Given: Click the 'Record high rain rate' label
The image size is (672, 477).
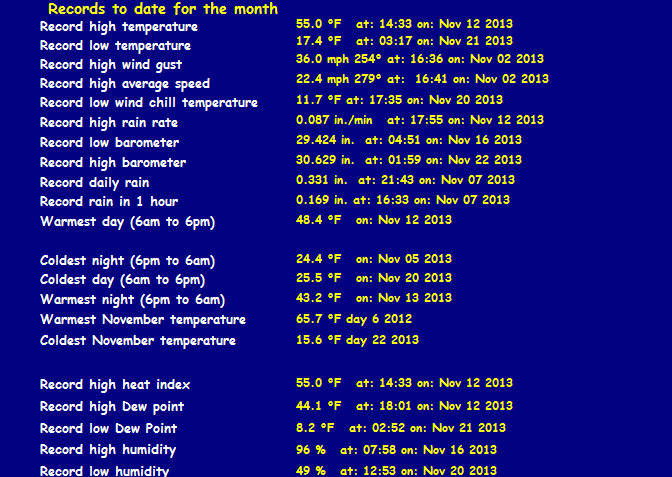Looking at the screenshot, I should tap(109, 123).
